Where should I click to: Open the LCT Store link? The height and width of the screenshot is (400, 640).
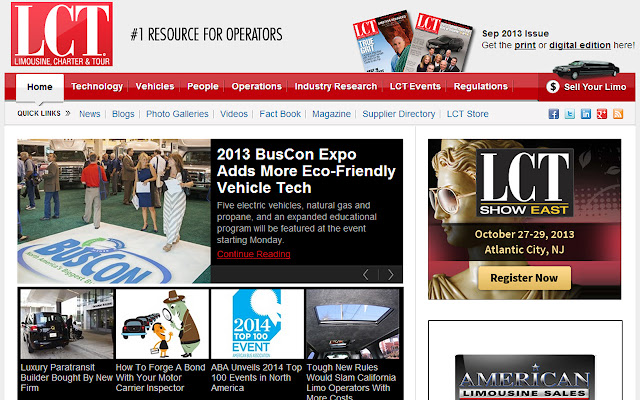pos(467,114)
